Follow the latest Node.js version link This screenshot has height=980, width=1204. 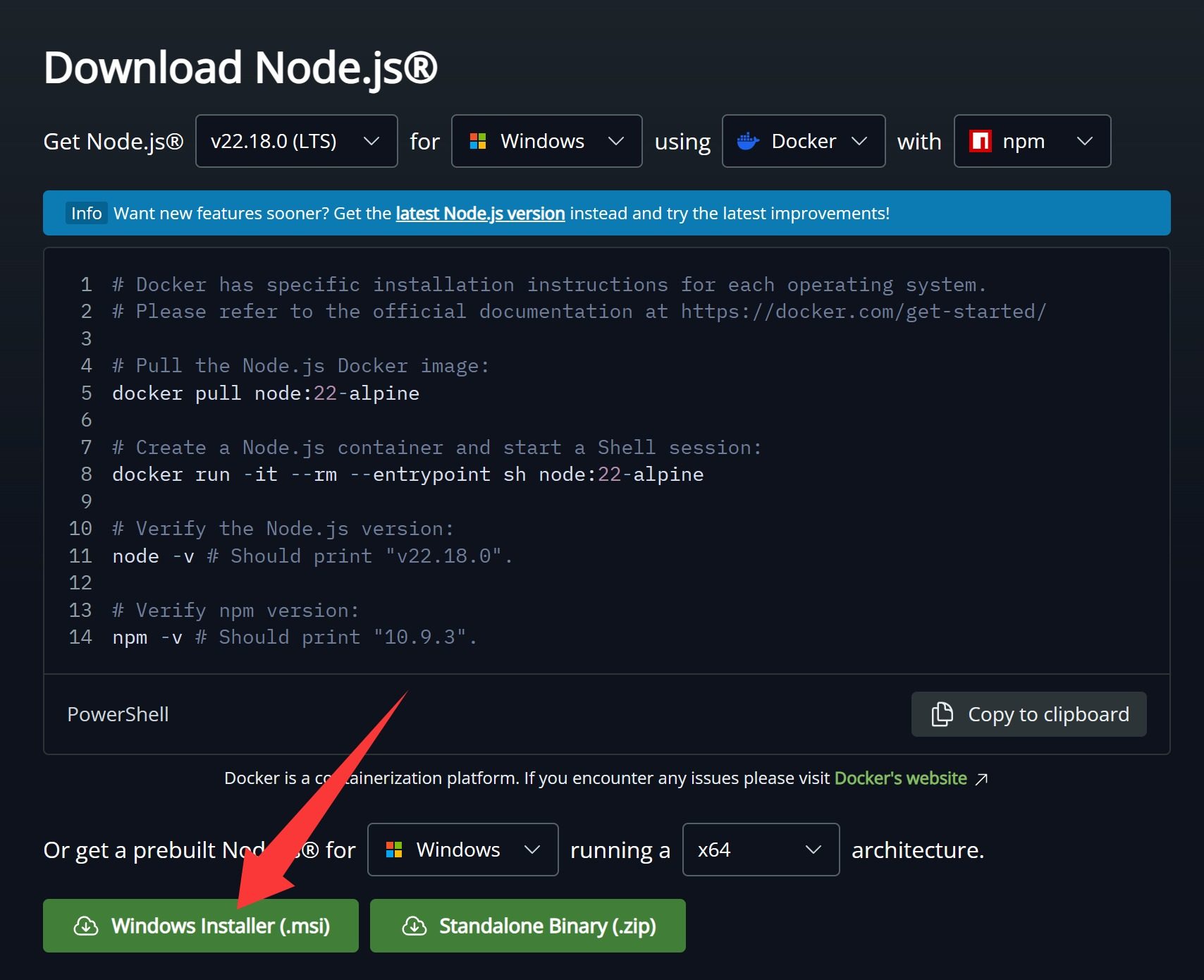[x=480, y=213]
